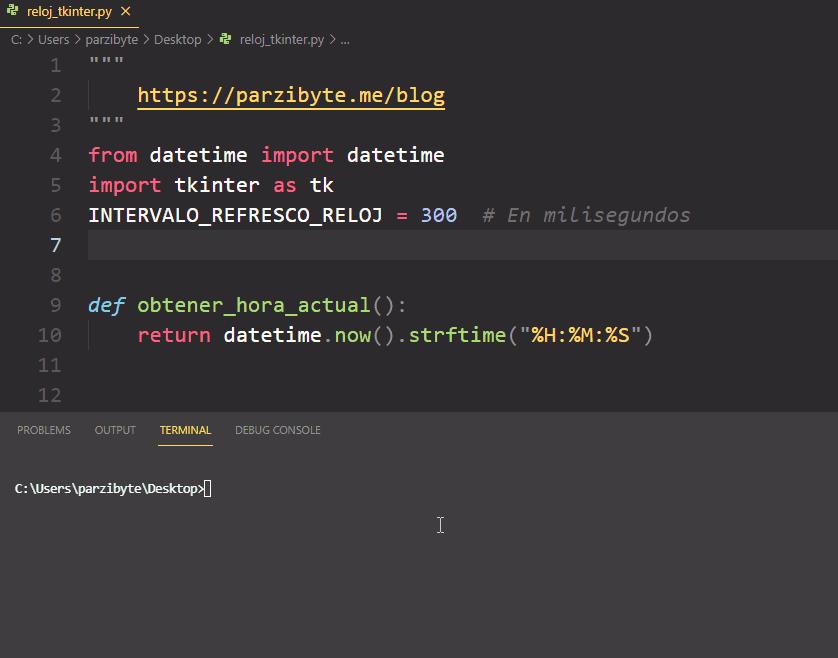Select the reloj_tkinter.py editor tab
The height and width of the screenshot is (658, 838).
click(69, 12)
